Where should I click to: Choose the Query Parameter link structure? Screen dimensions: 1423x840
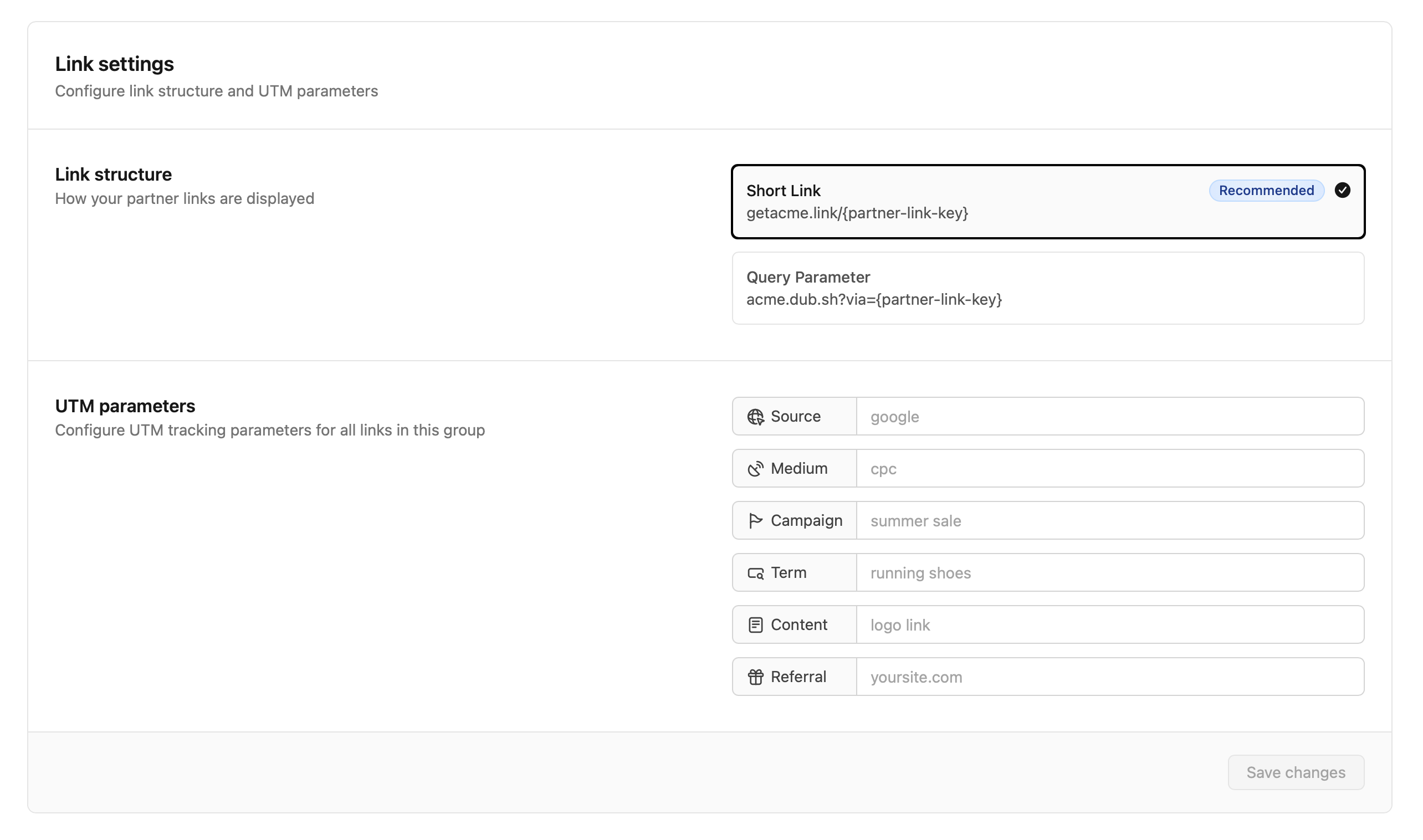[x=1047, y=288]
